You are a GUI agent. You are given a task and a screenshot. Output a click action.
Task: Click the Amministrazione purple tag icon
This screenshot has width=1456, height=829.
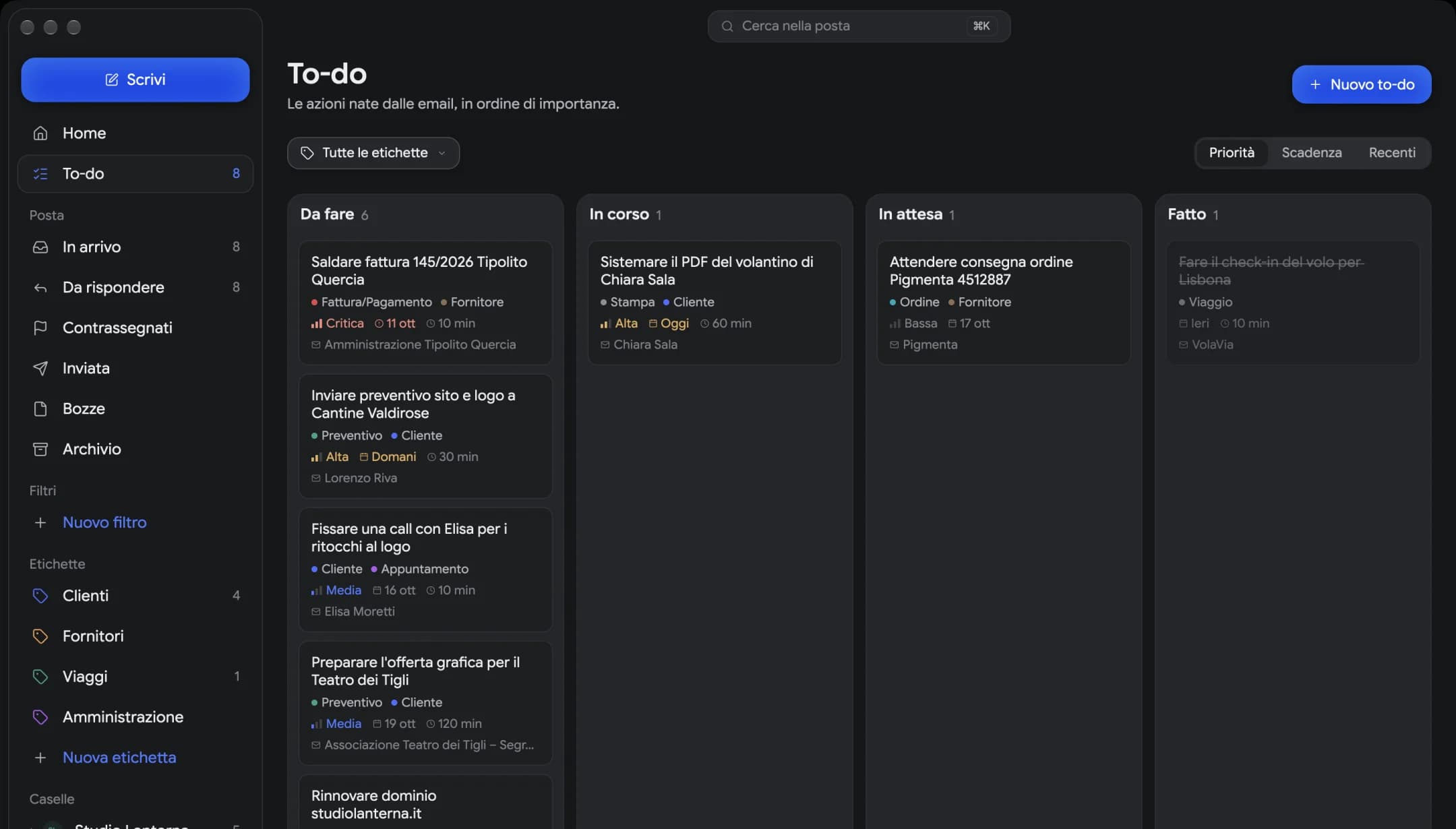[x=40, y=717]
